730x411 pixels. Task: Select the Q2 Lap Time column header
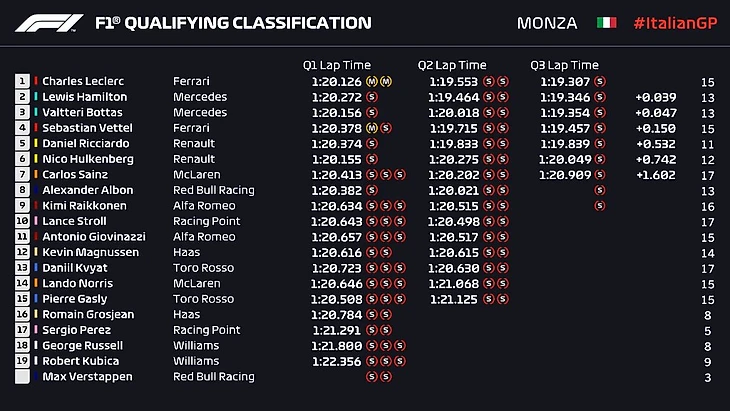tap(451, 65)
